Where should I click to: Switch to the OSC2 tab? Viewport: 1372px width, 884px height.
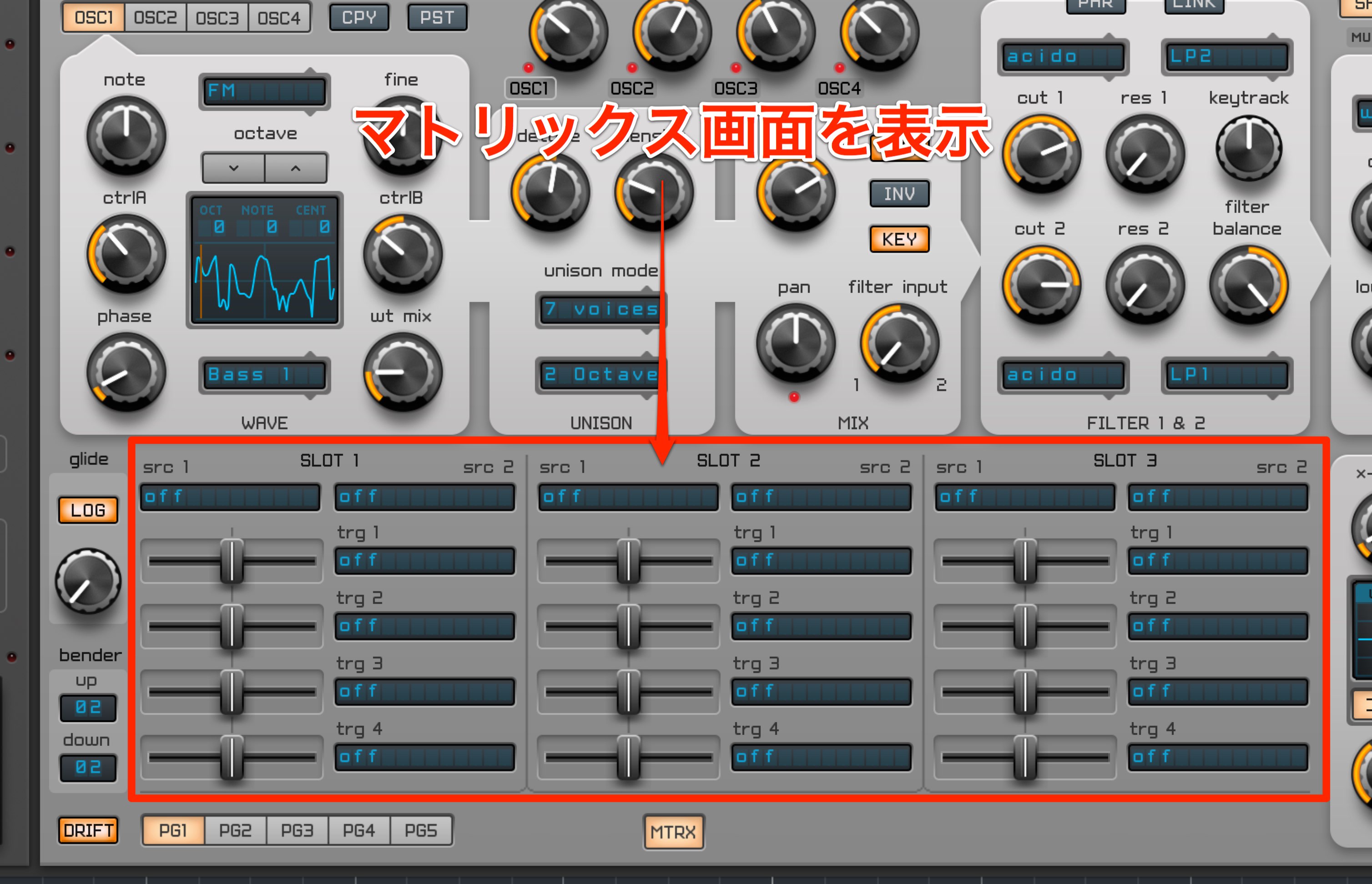coord(155,18)
